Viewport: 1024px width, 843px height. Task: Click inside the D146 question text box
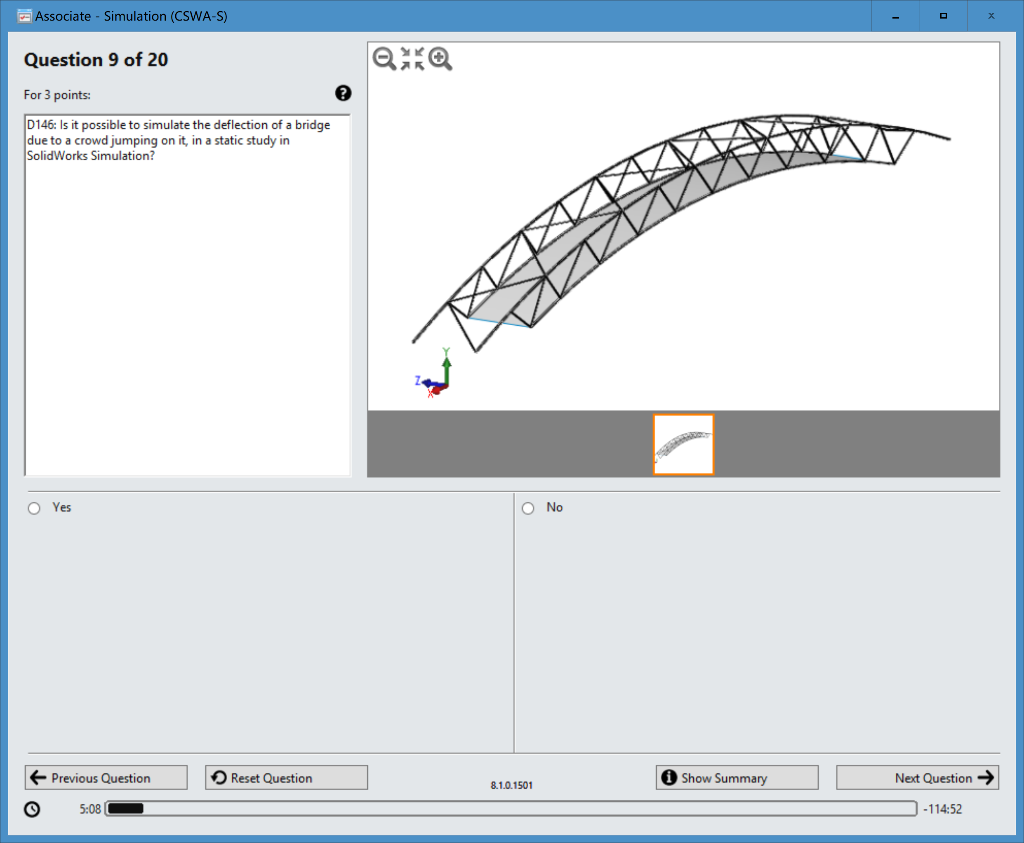[187, 295]
